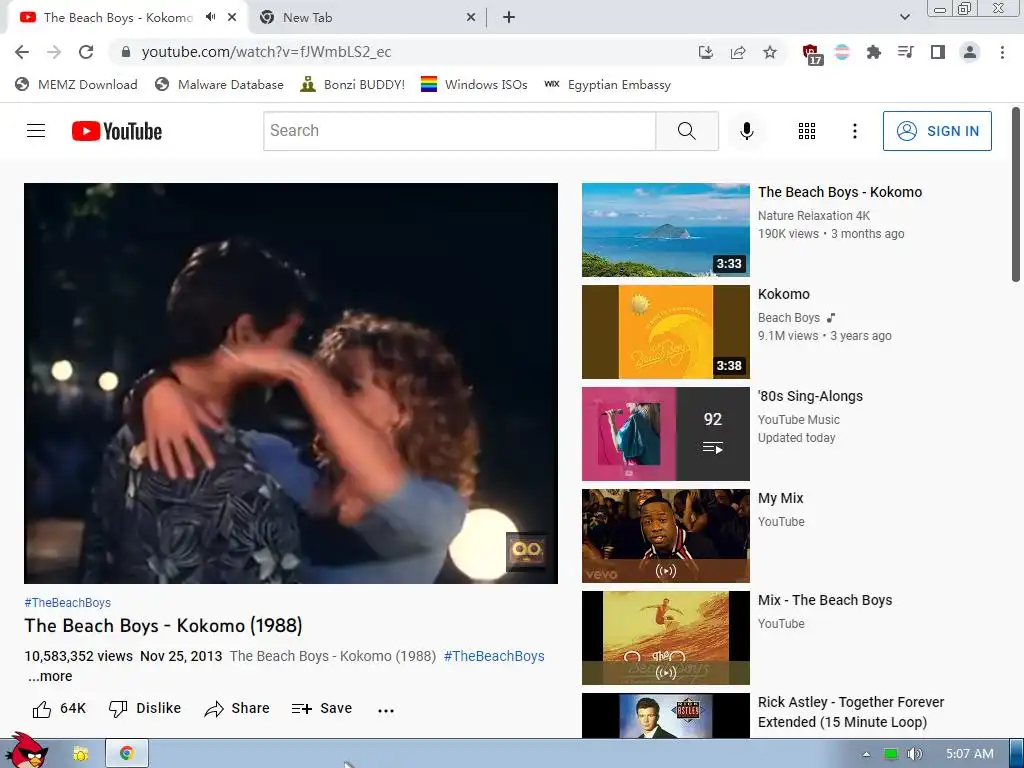1024x768 pixels.
Task: Open the Extensions puzzle piece menu
Action: pyautogui.click(x=874, y=52)
